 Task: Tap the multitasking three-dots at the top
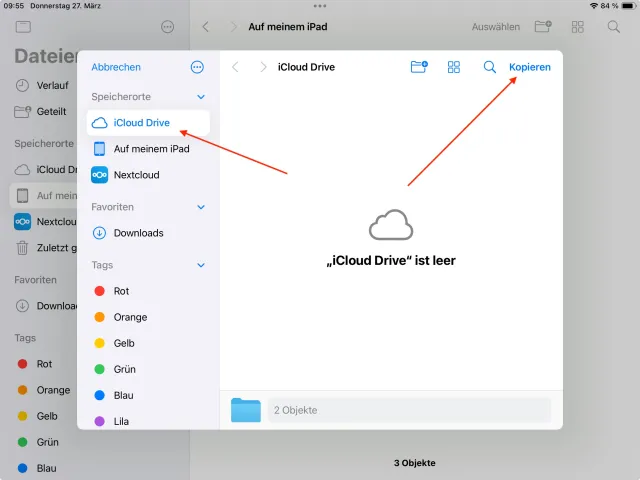pyautogui.click(x=320, y=6)
